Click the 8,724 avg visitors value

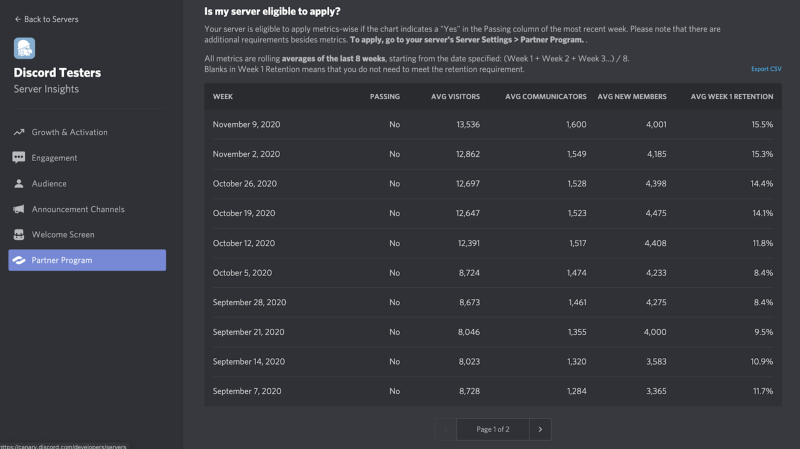coord(469,273)
